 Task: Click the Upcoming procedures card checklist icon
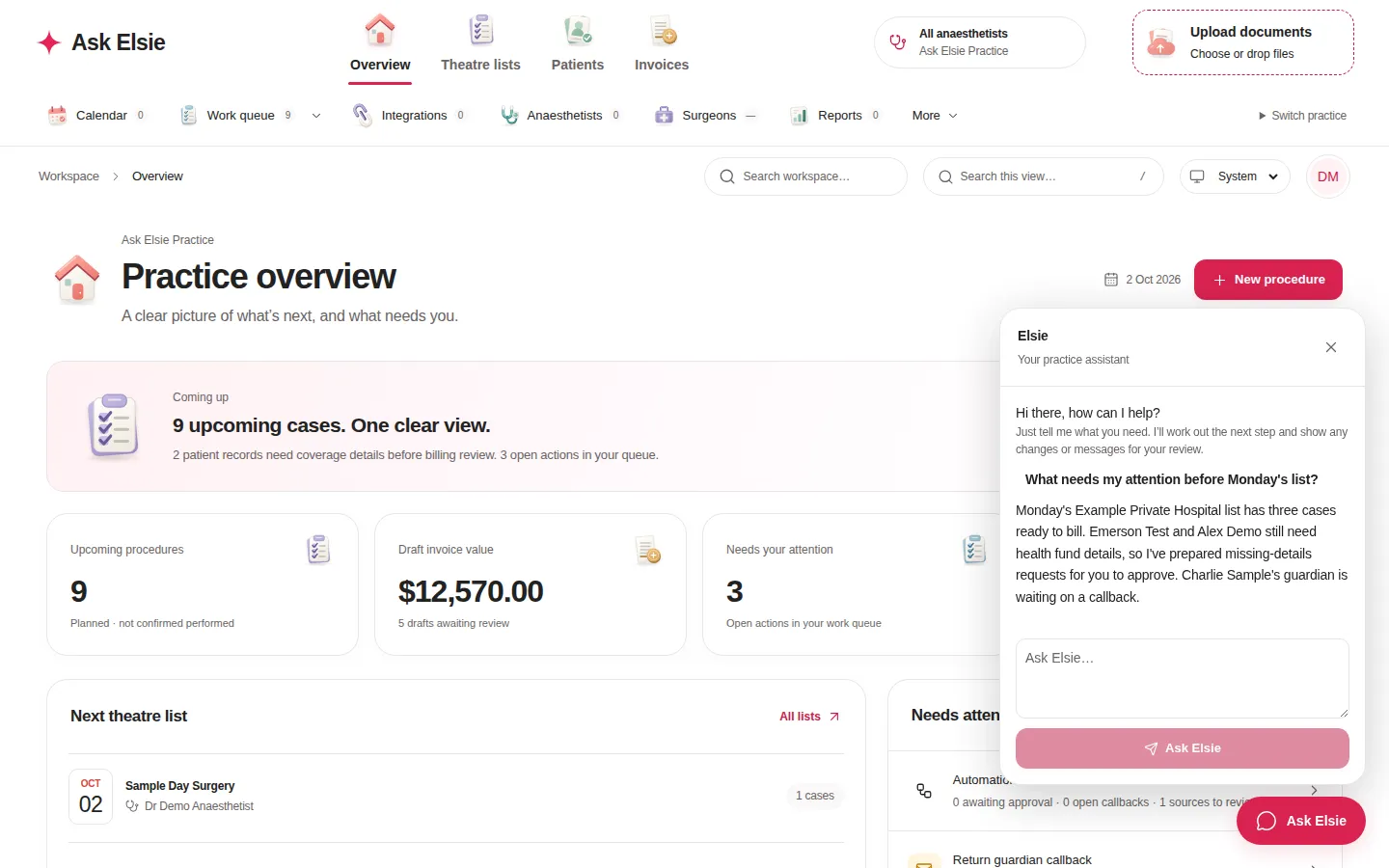coord(318,550)
